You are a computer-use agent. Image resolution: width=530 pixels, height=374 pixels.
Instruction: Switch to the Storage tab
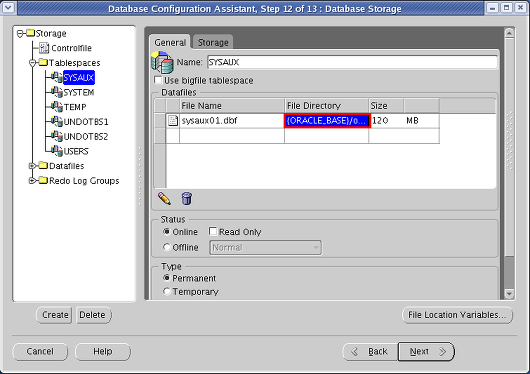coord(213,43)
